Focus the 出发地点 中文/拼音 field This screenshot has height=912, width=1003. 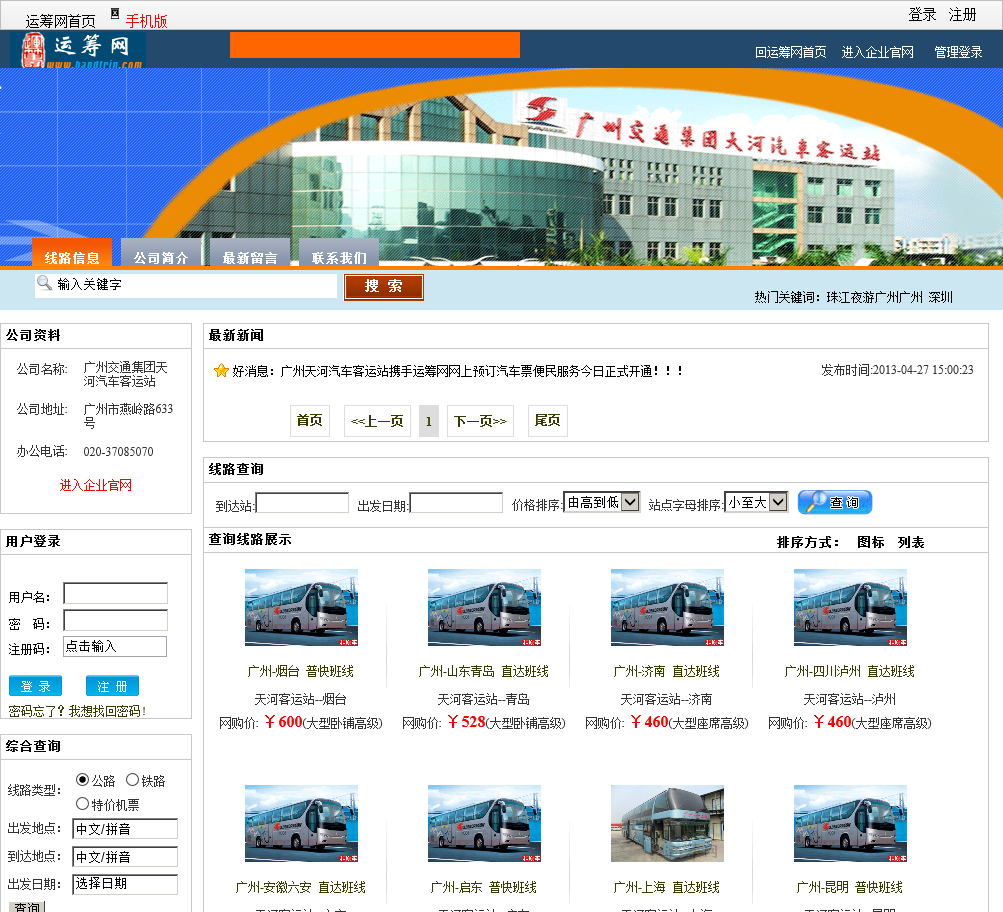[125, 829]
